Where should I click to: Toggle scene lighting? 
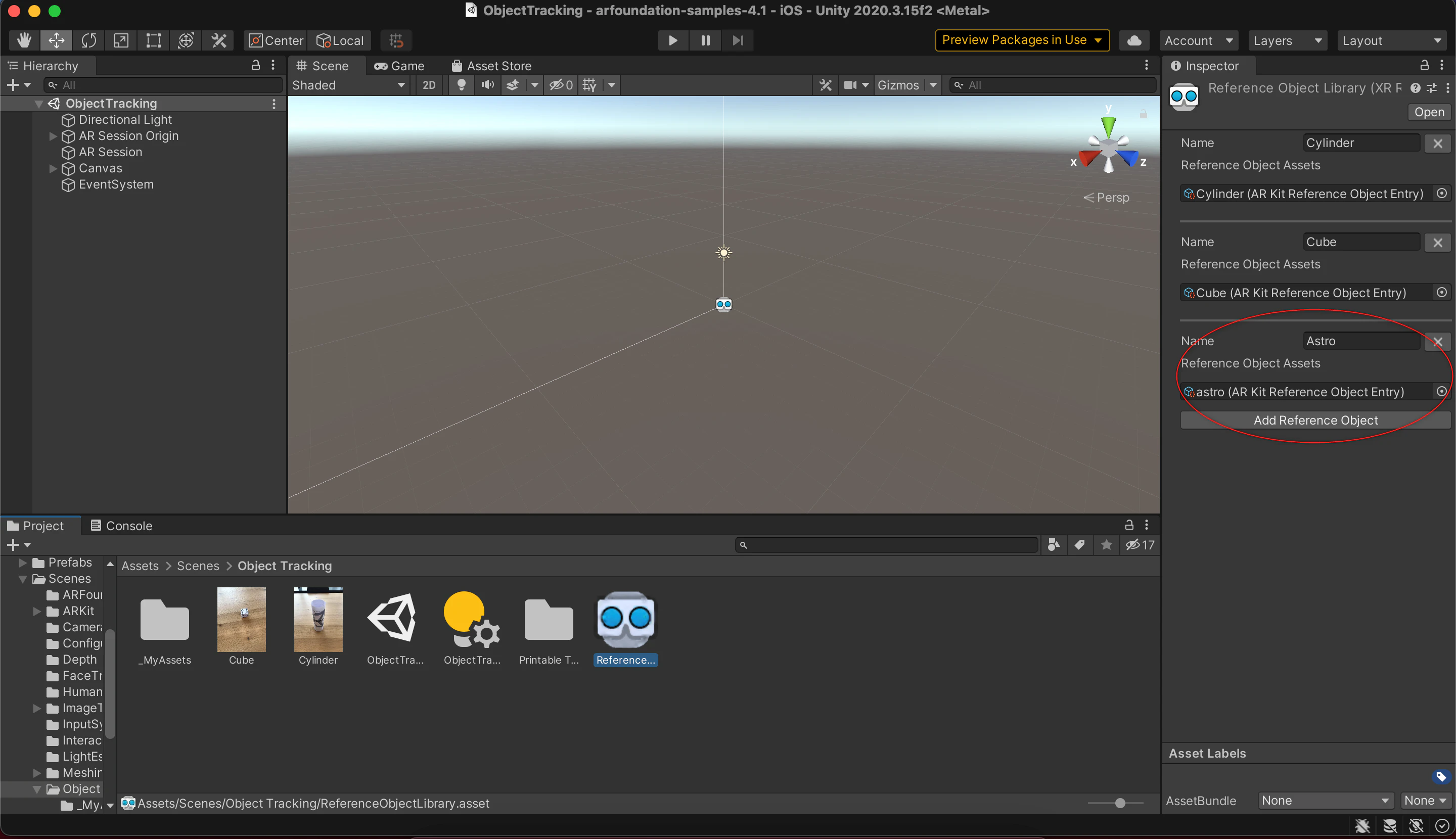pyautogui.click(x=461, y=85)
